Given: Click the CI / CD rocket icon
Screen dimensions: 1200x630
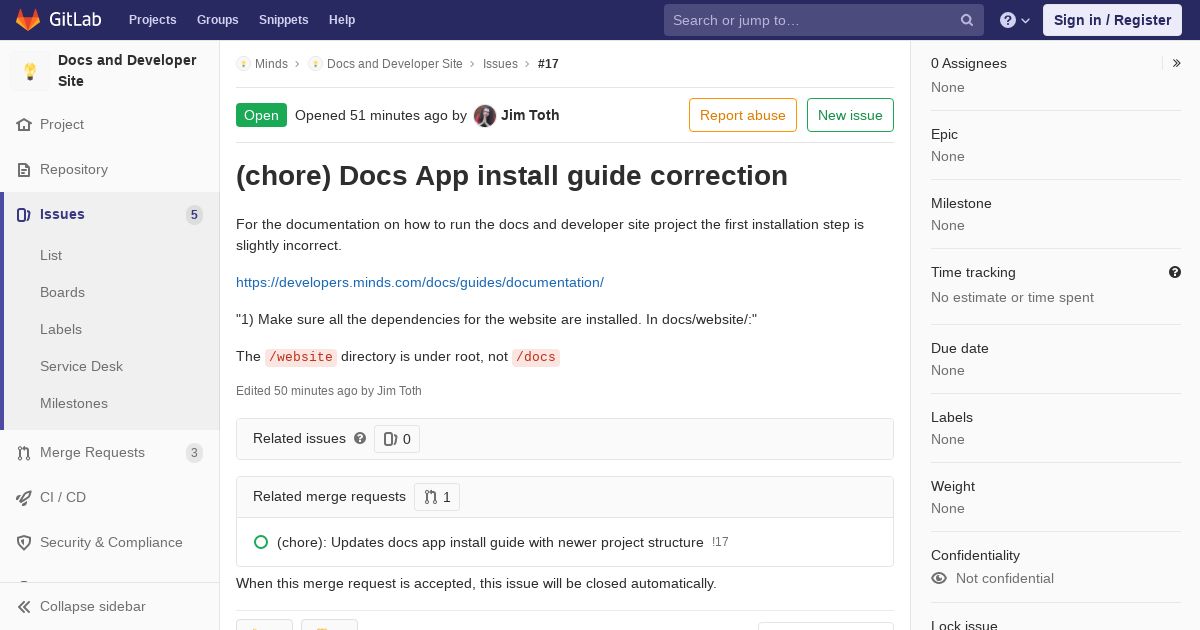Looking at the screenshot, I should click(24, 498).
